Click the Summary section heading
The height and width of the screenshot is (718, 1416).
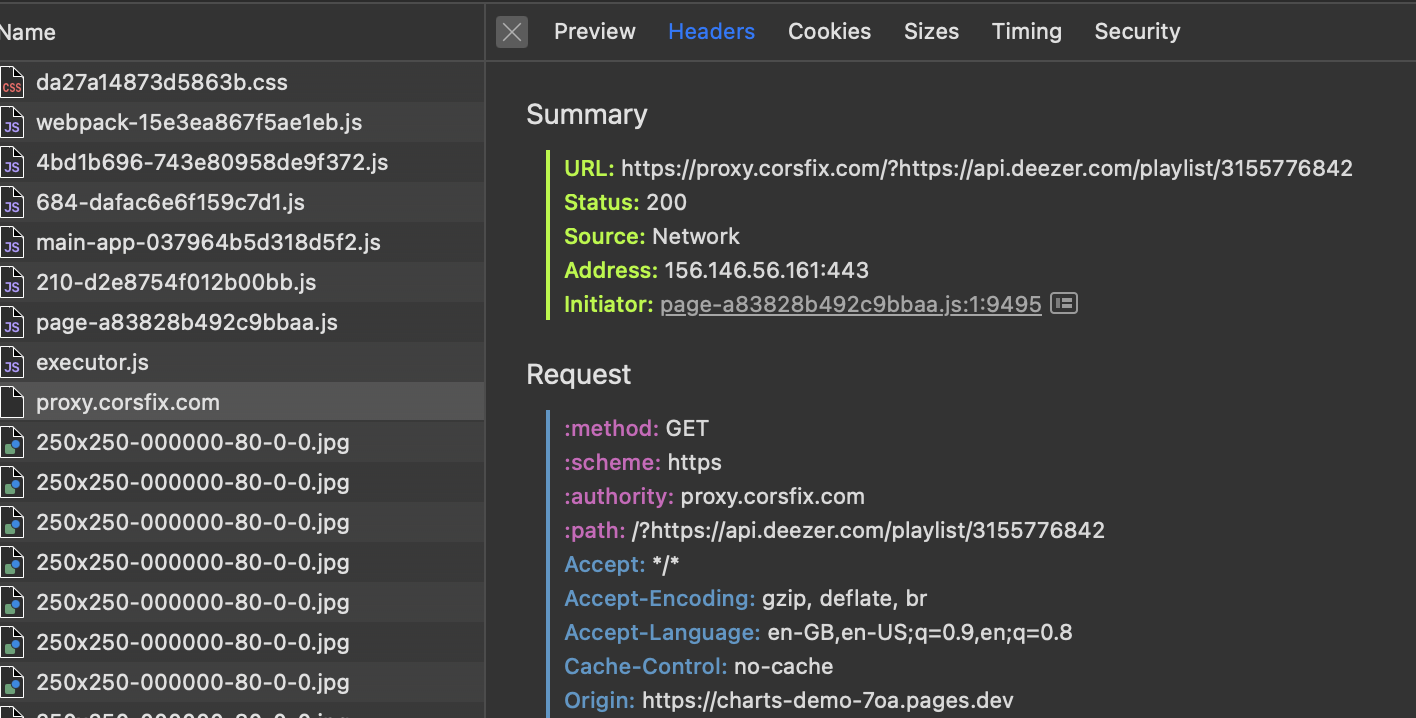(x=587, y=115)
